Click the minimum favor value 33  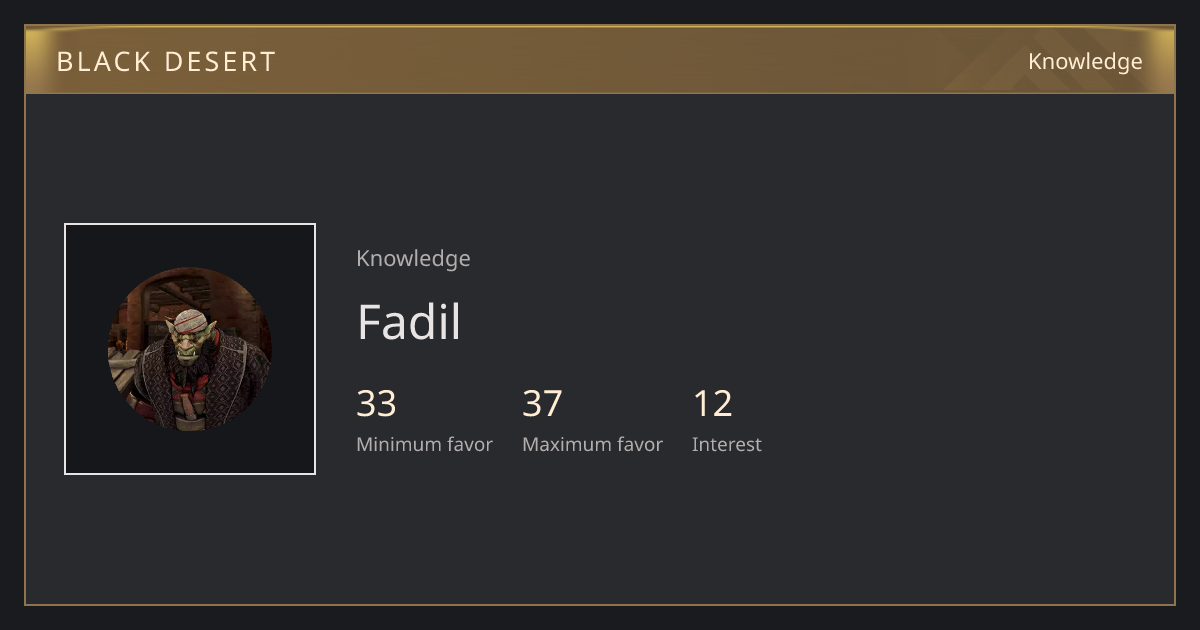click(x=376, y=404)
